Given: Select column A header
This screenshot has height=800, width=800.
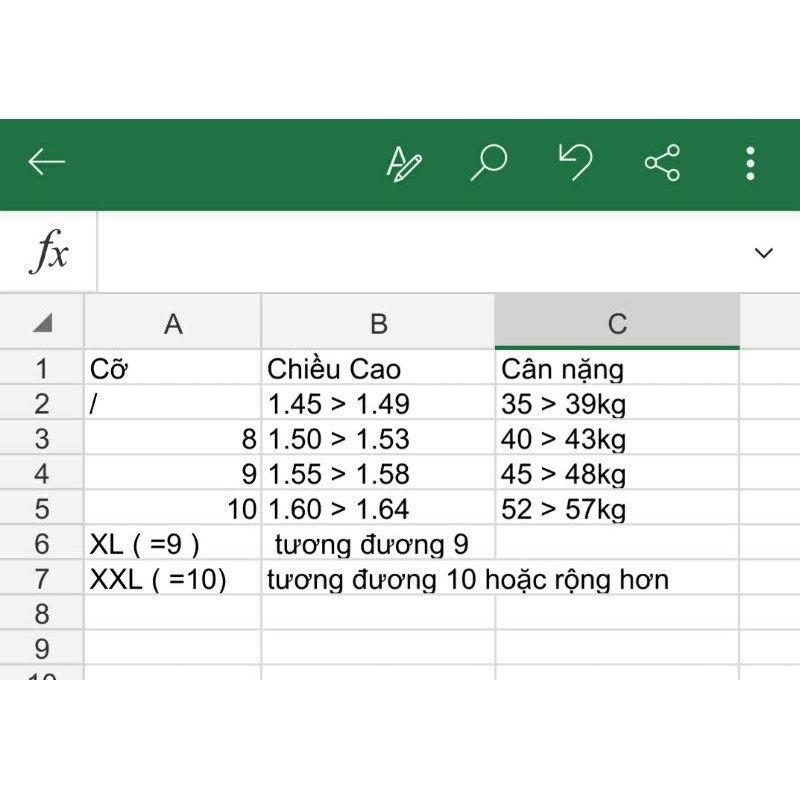Looking at the screenshot, I should tap(173, 323).
